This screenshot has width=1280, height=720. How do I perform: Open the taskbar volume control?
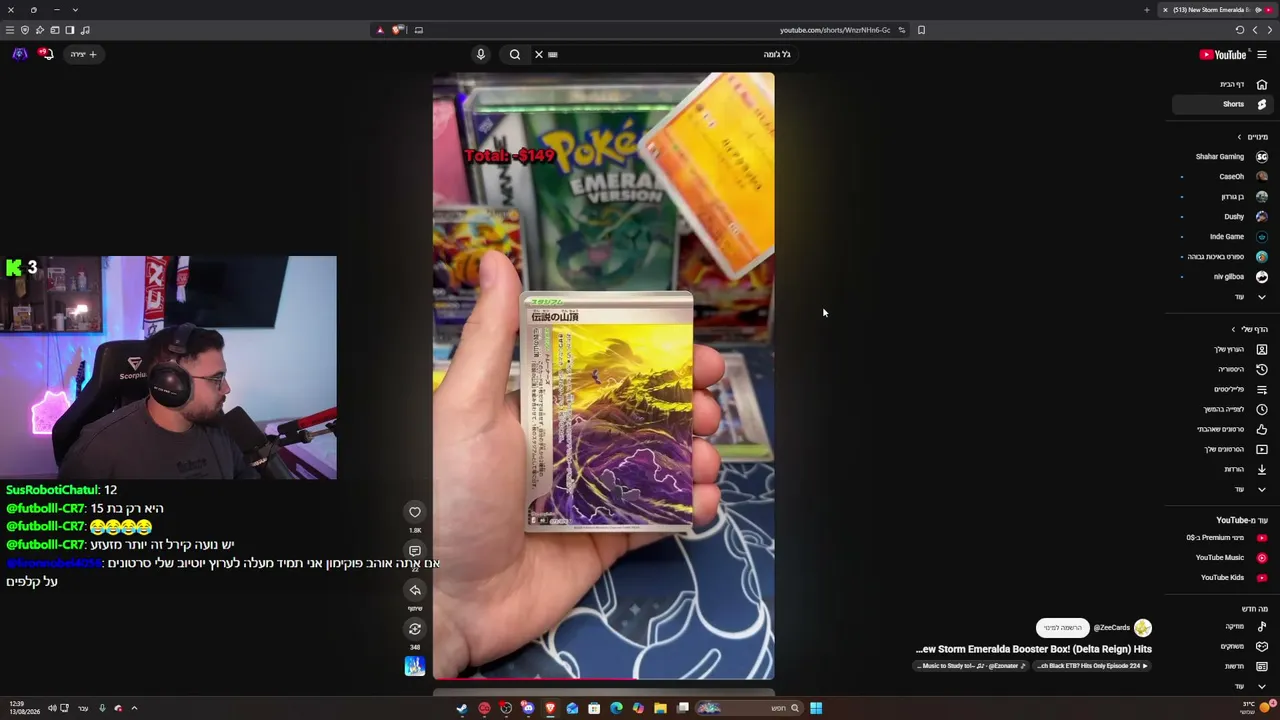(52, 708)
